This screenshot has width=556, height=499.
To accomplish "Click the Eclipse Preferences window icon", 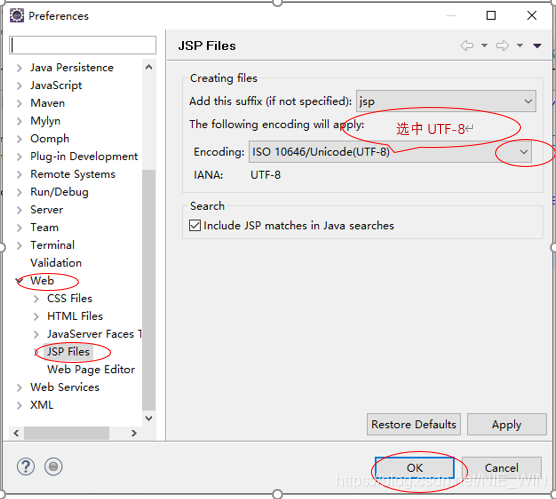I will tap(17, 16).
